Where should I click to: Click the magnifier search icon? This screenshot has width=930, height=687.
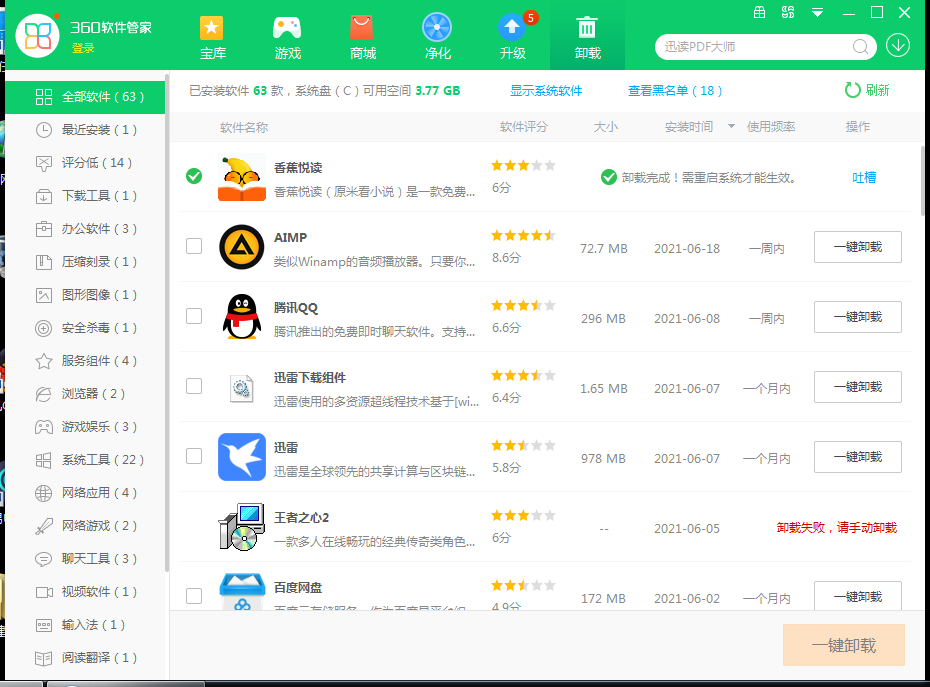tap(860, 47)
